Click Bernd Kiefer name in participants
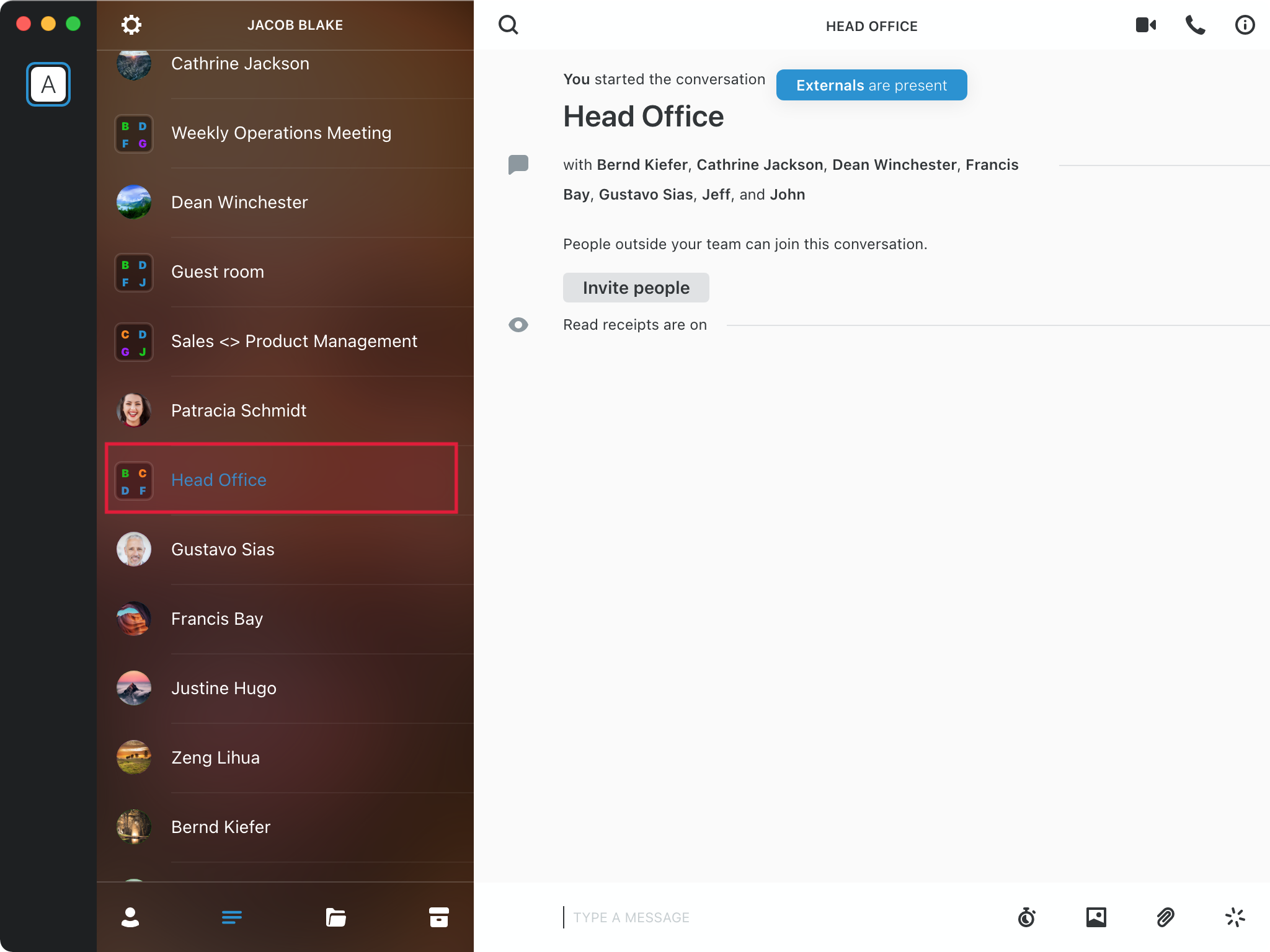Screen dimensions: 1270x952 point(642,165)
